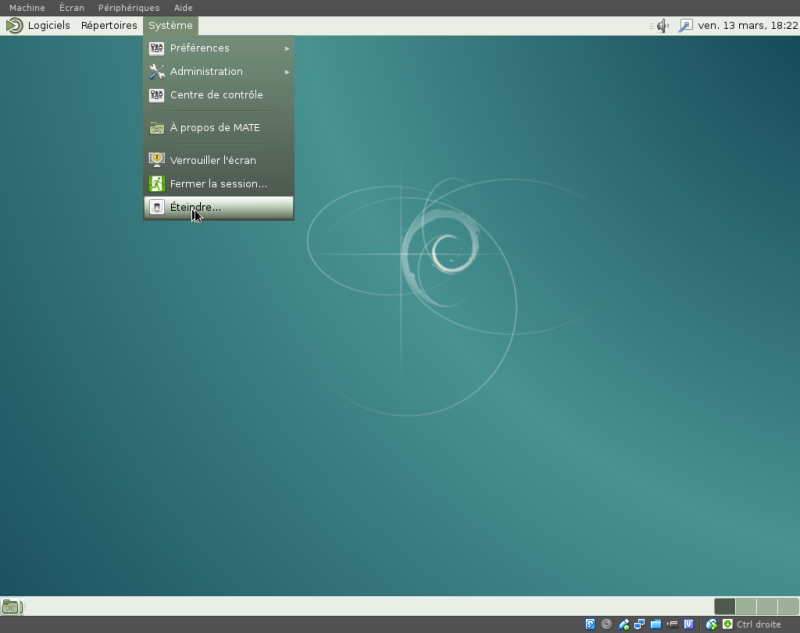Click the volume speaker icon in panel

[662, 26]
